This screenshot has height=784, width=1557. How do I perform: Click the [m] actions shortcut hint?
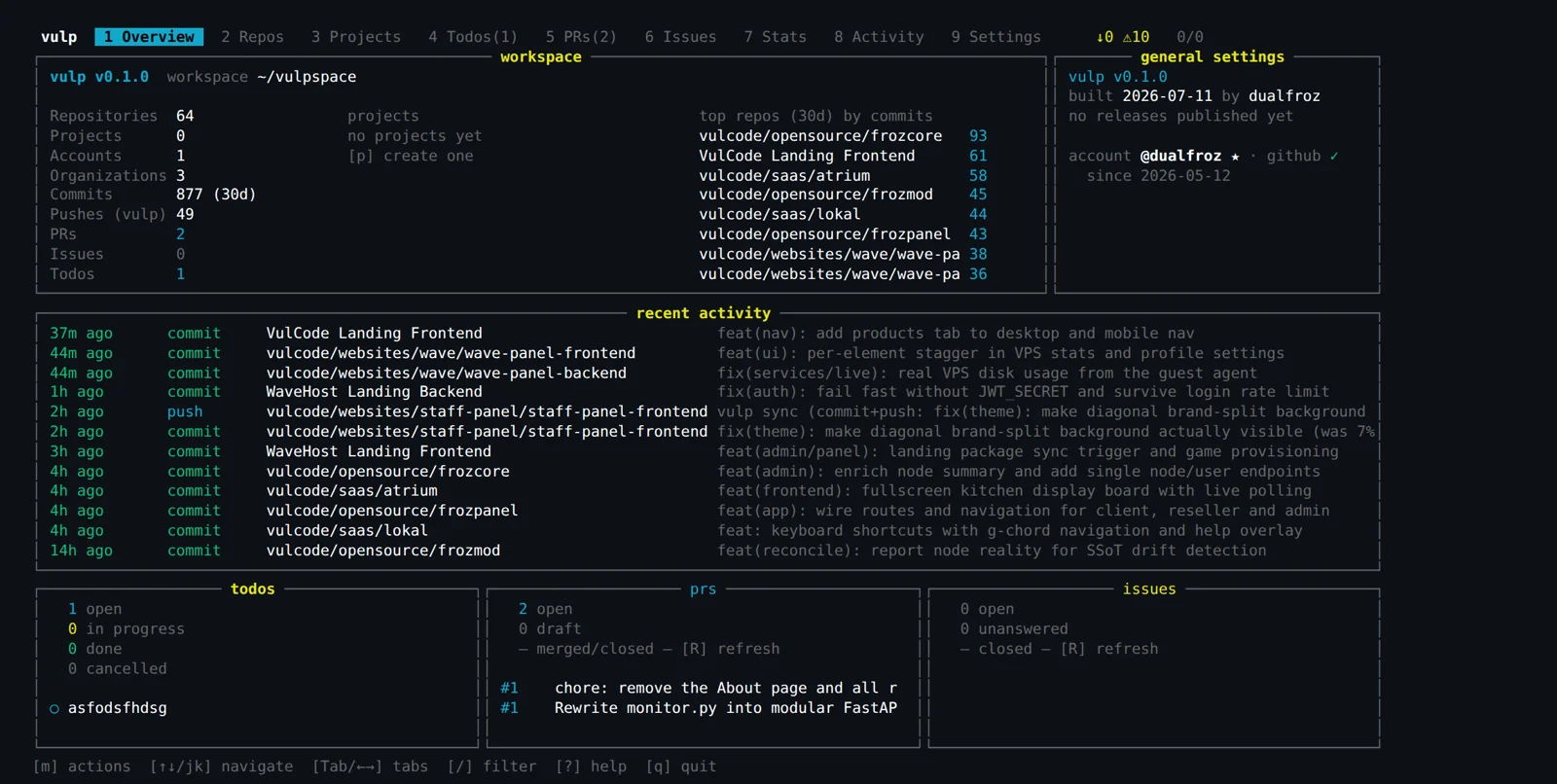click(x=82, y=766)
